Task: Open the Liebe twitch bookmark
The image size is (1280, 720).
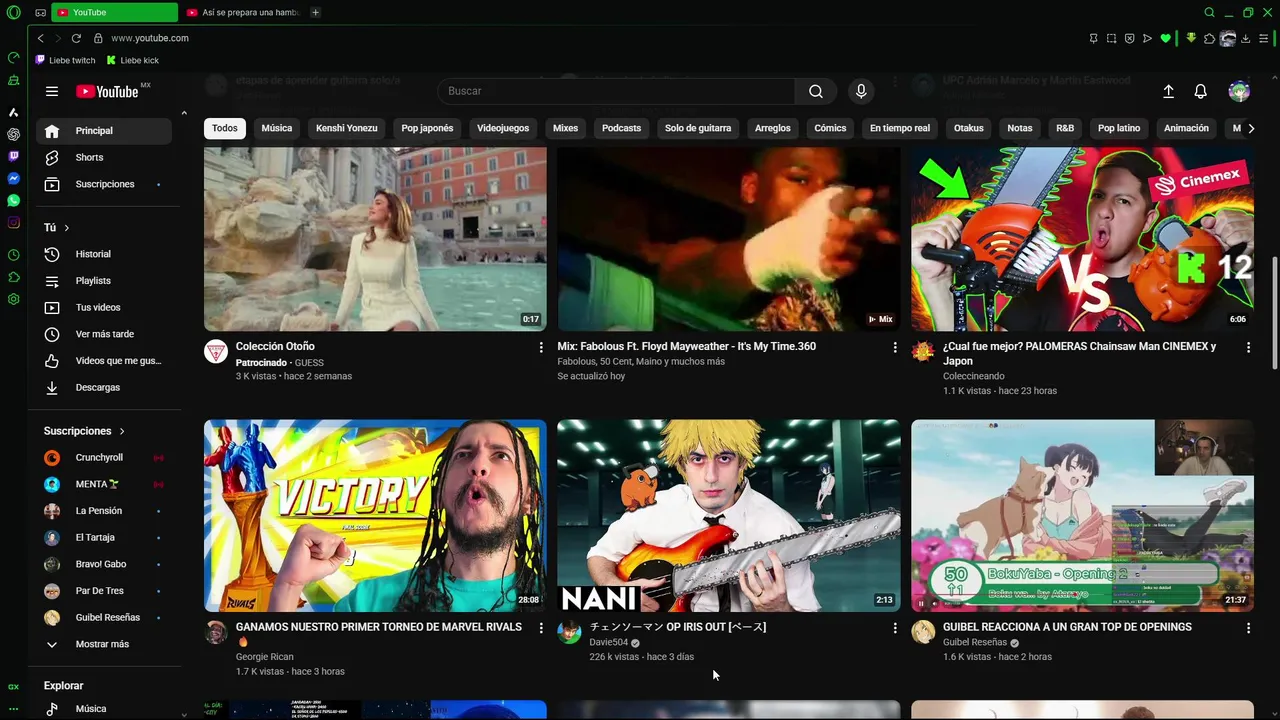Action: [66, 60]
